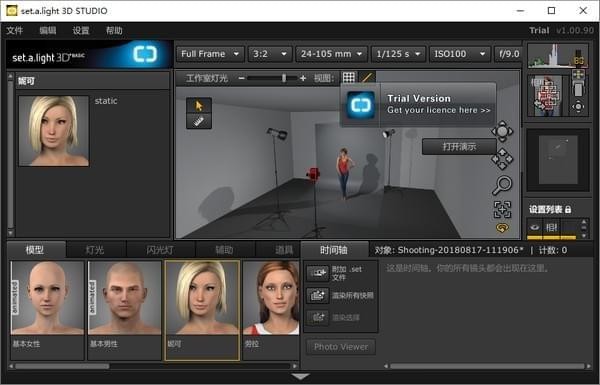
Task: Click the camera aim target icon
Action: (x=578, y=107)
